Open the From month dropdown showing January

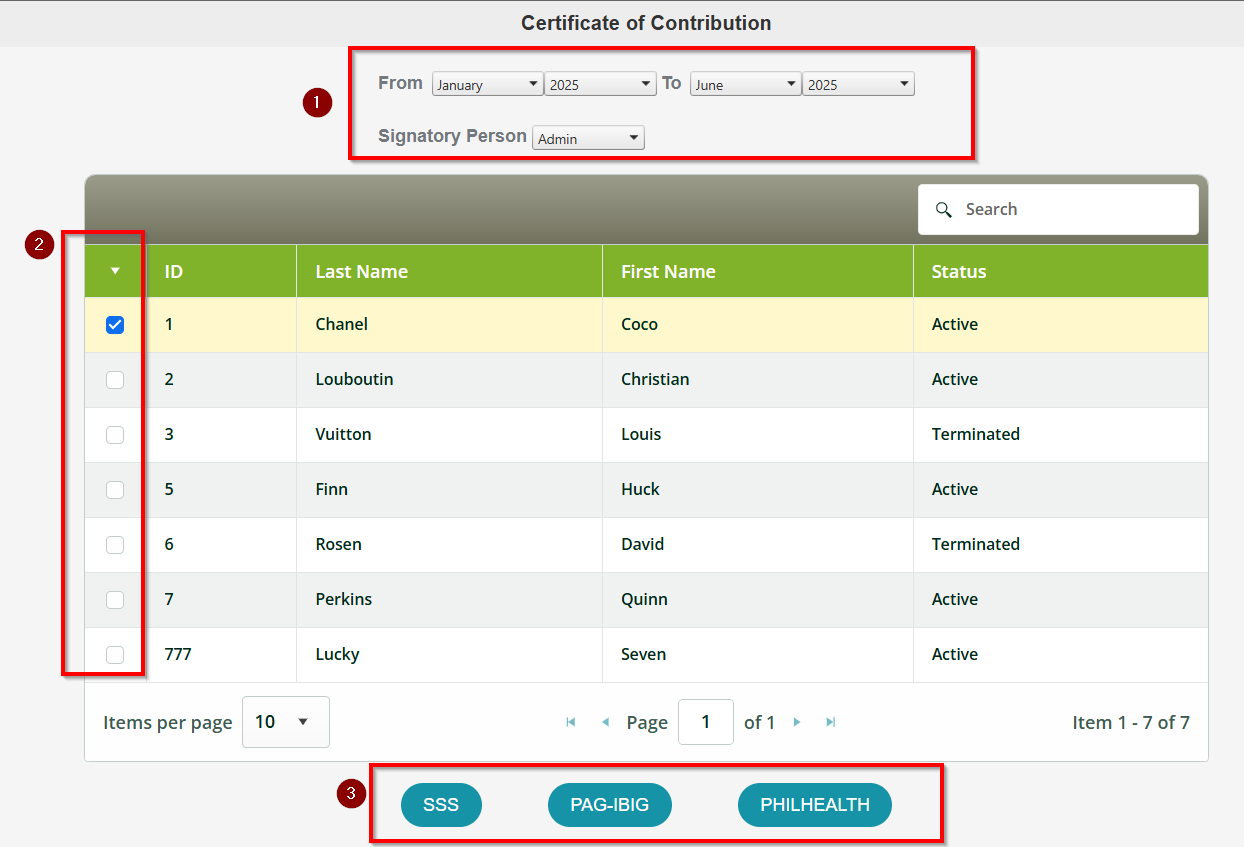487,84
